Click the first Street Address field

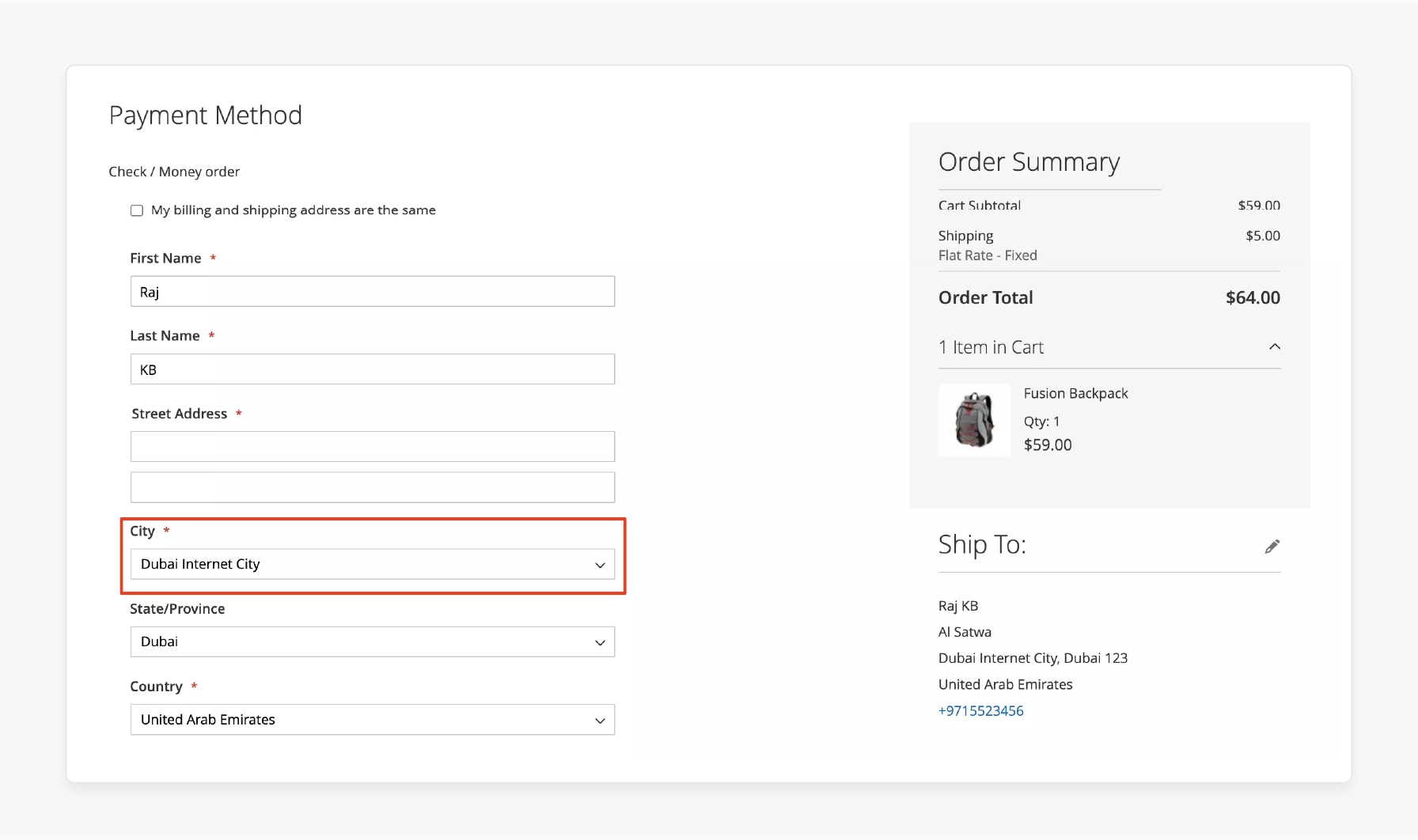click(x=372, y=446)
